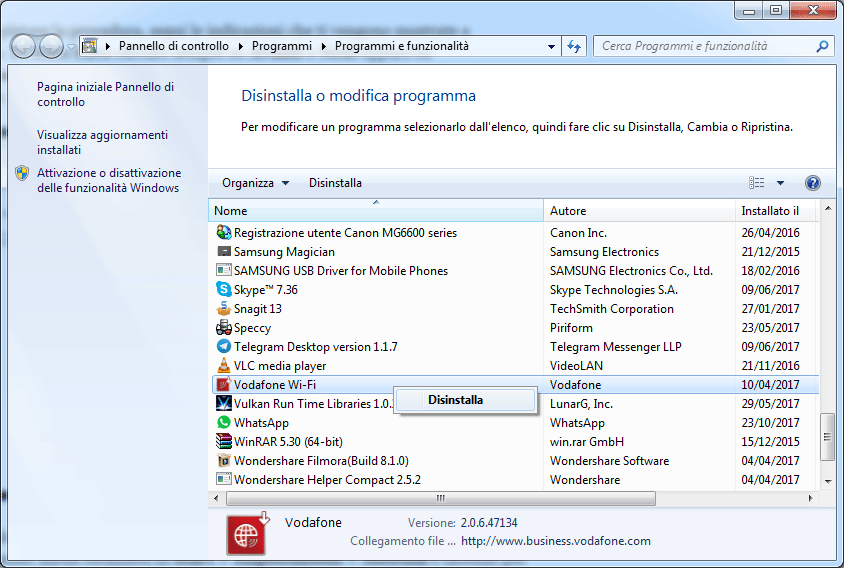Open recent pages dropdown next to Forward

71,47
